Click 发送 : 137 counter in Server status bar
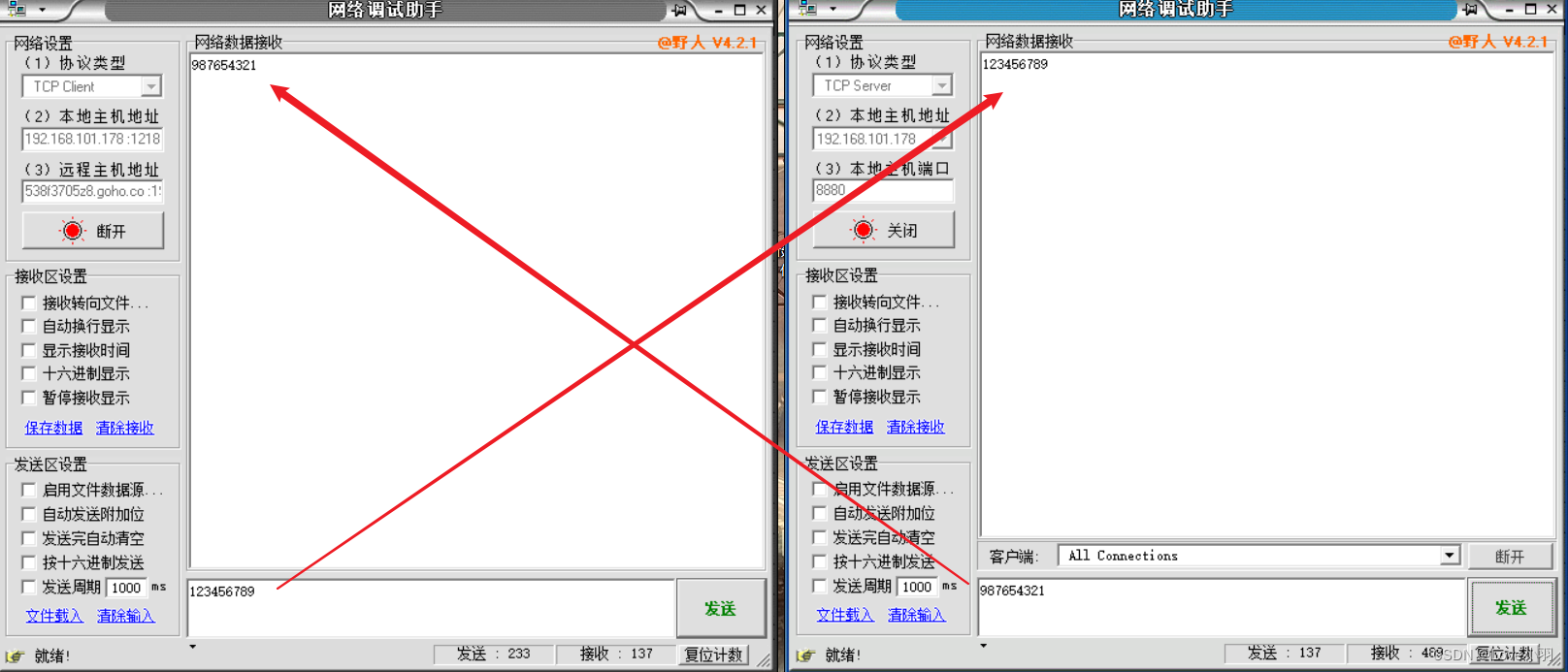 [x=1285, y=654]
